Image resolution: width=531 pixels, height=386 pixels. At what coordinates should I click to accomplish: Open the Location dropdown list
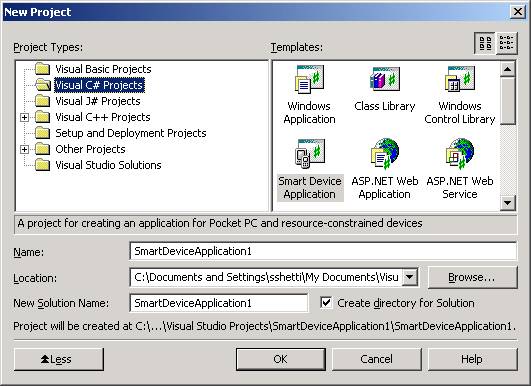[410, 277]
